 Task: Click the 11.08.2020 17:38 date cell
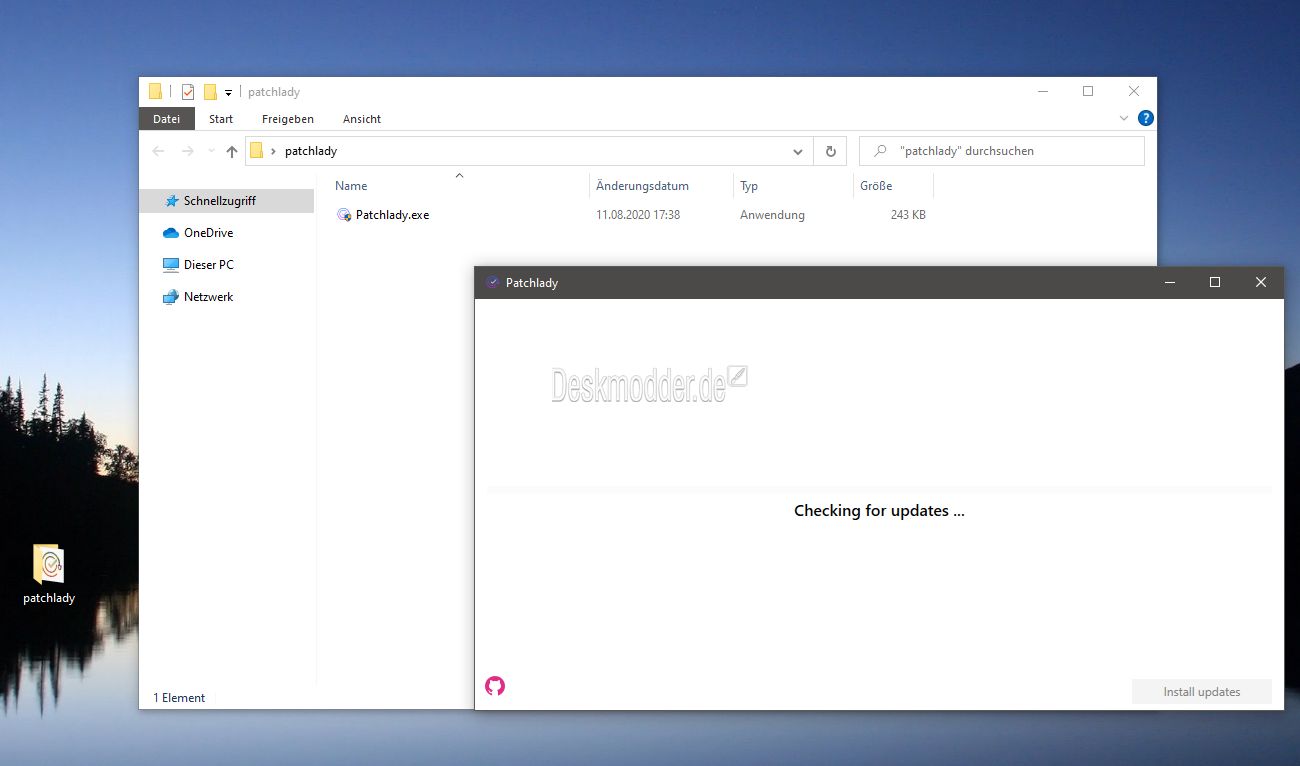tap(638, 215)
